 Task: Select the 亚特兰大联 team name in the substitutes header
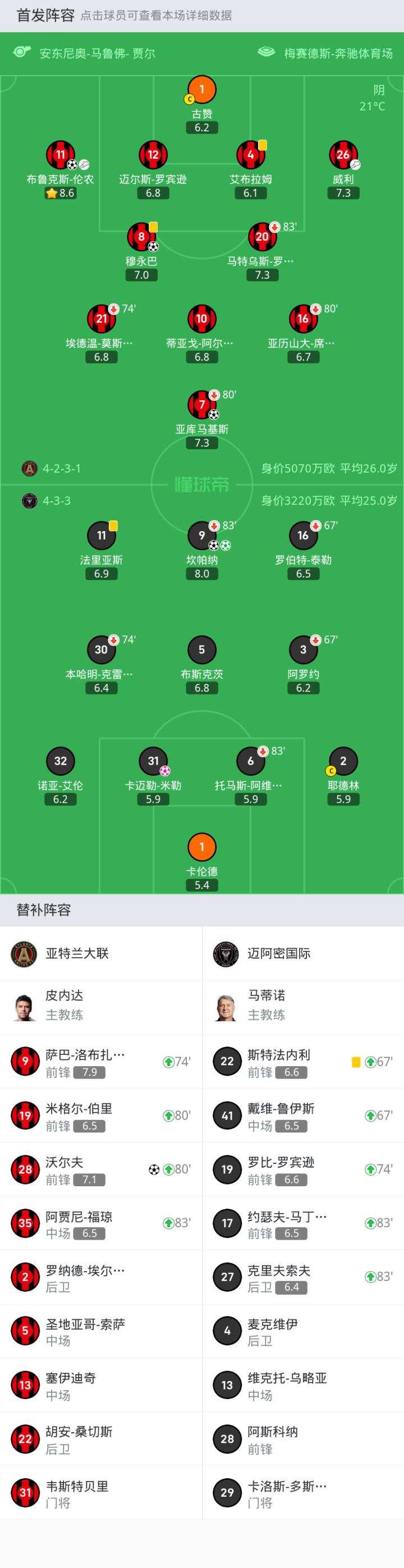pyautogui.click(x=77, y=953)
